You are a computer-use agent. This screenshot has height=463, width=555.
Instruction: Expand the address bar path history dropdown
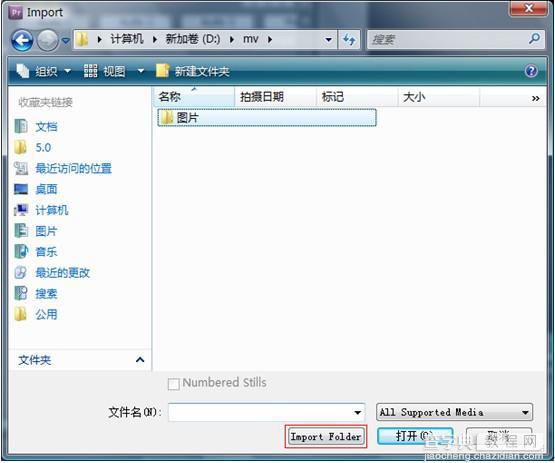click(x=328, y=39)
